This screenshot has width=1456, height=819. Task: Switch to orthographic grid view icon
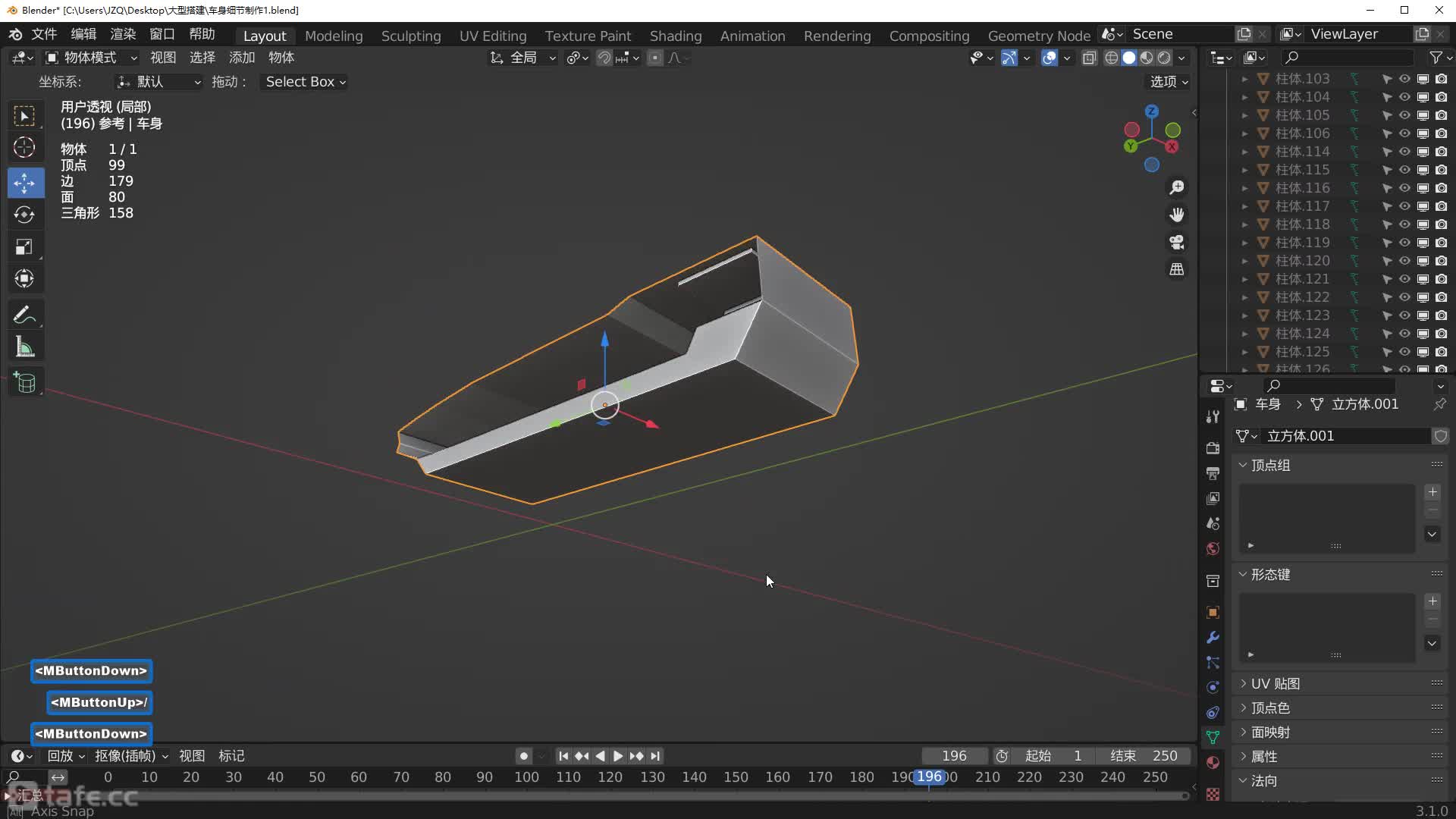click(1176, 270)
